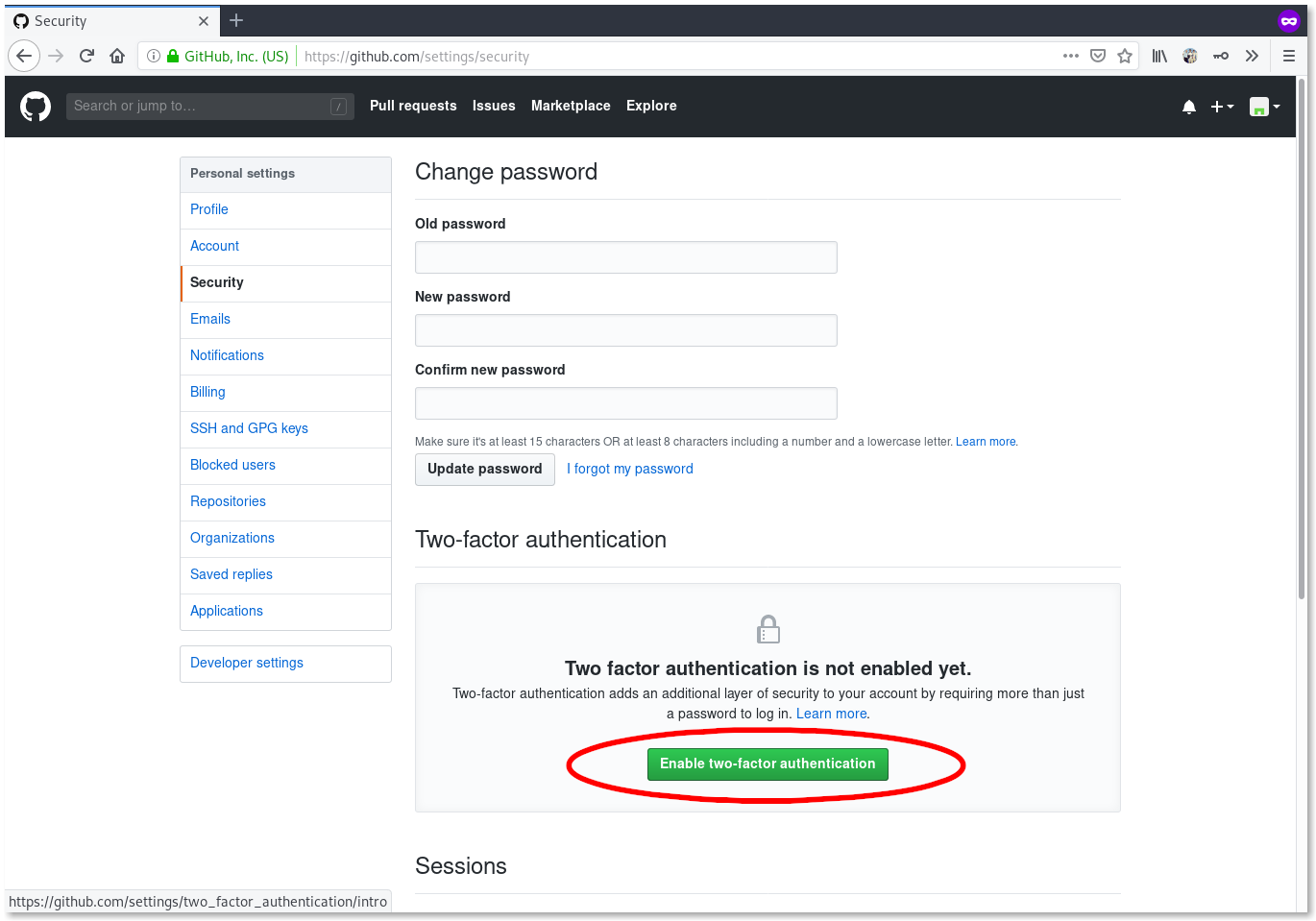Click the GitHub Octocat logo
Image resolution: width=1316 pixels, height=921 pixels.
pyautogui.click(x=36, y=107)
